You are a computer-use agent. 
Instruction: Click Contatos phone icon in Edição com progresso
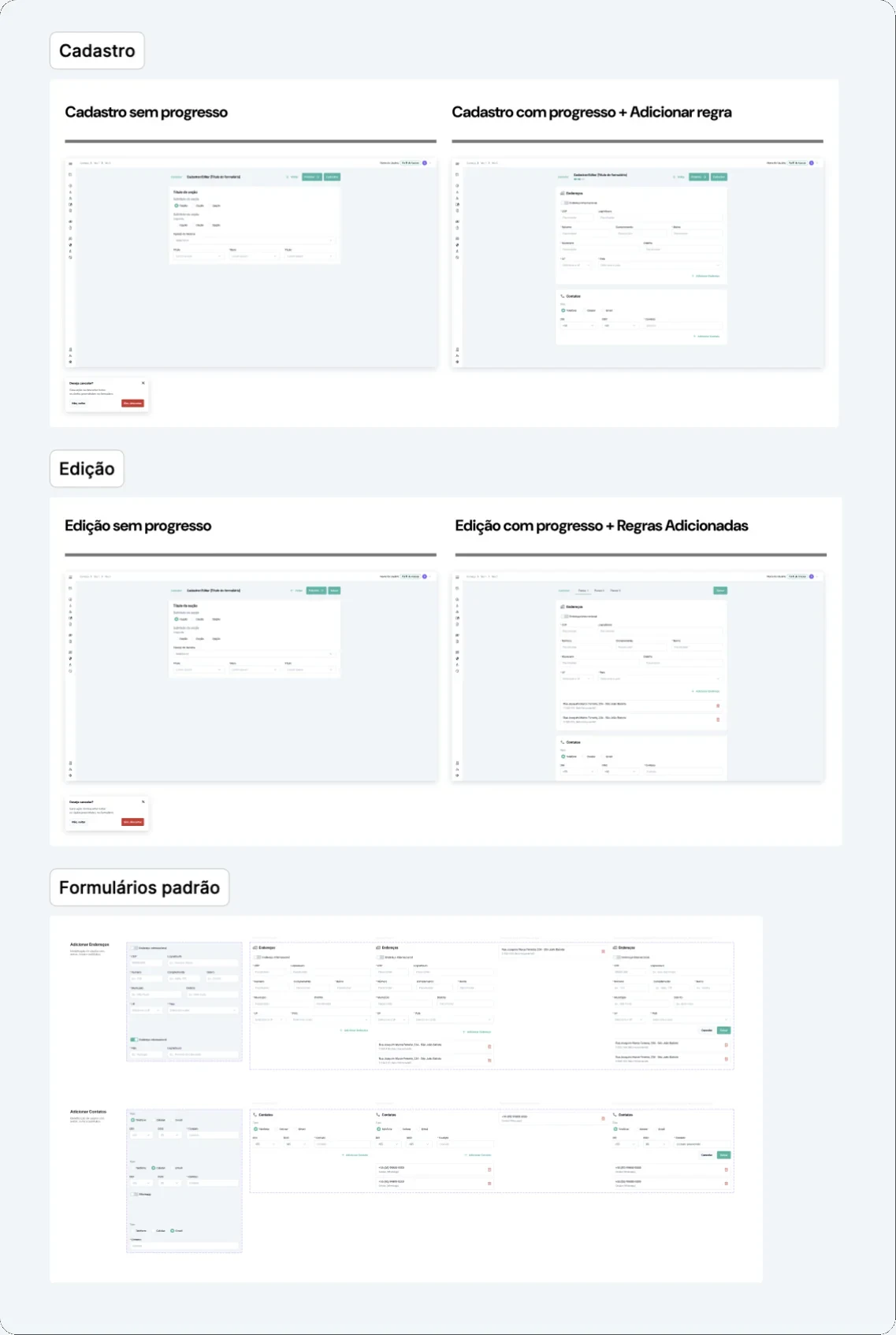click(563, 742)
